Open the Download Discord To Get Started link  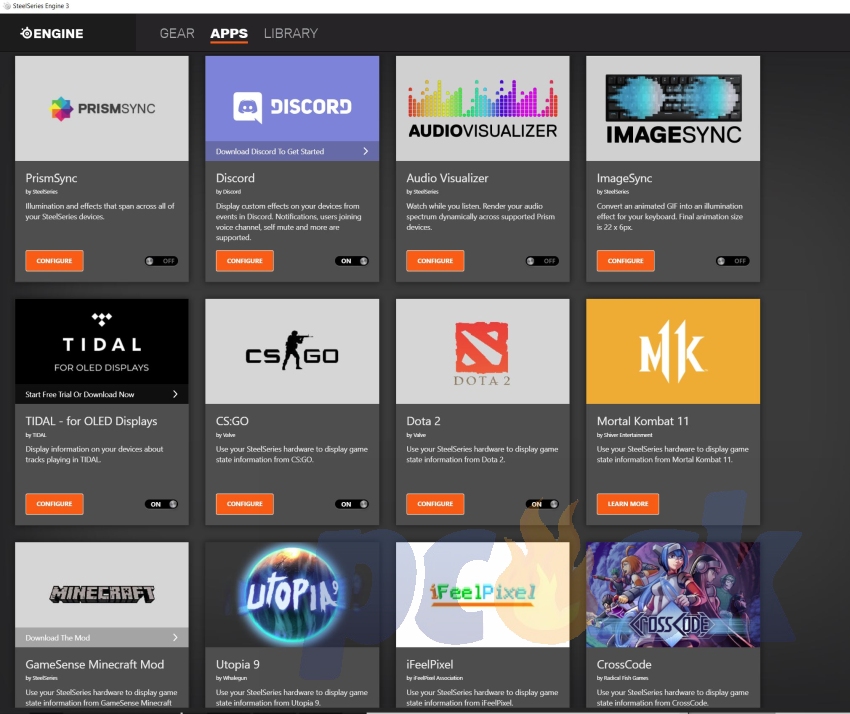pyautogui.click(x=270, y=151)
